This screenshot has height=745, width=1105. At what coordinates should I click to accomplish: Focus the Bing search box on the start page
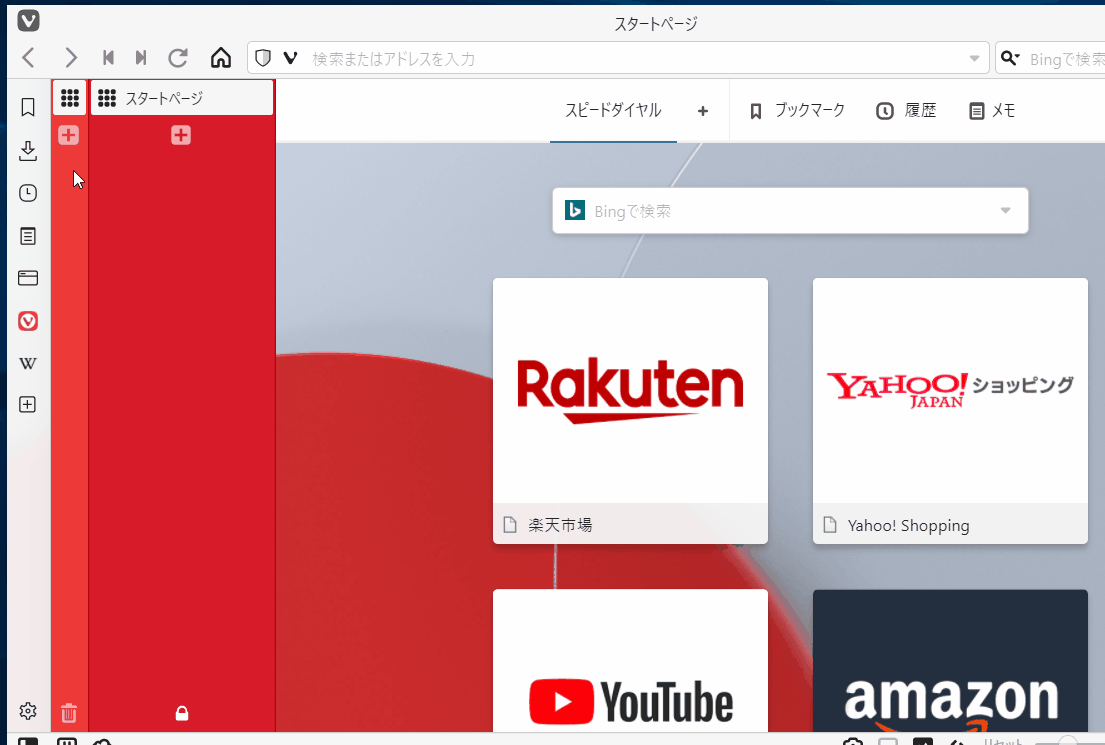click(x=789, y=211)
